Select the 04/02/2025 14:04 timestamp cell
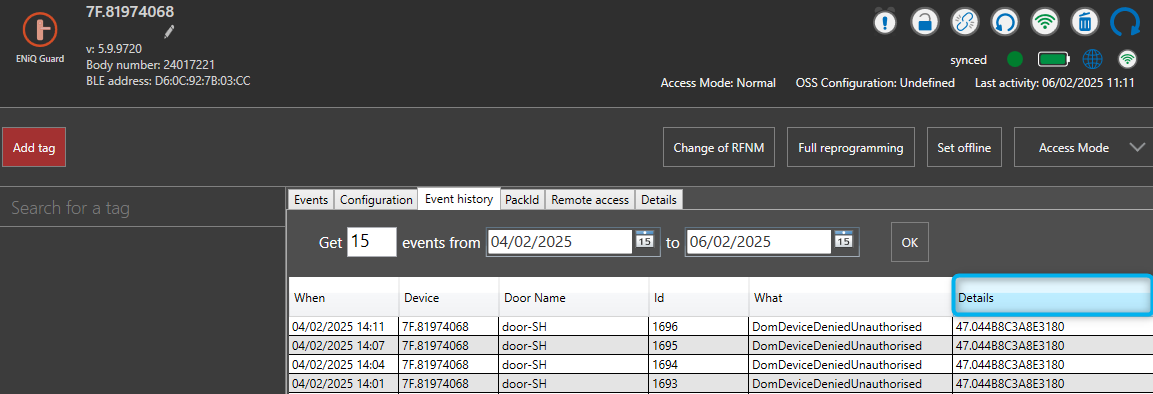 tap(344, 365)
